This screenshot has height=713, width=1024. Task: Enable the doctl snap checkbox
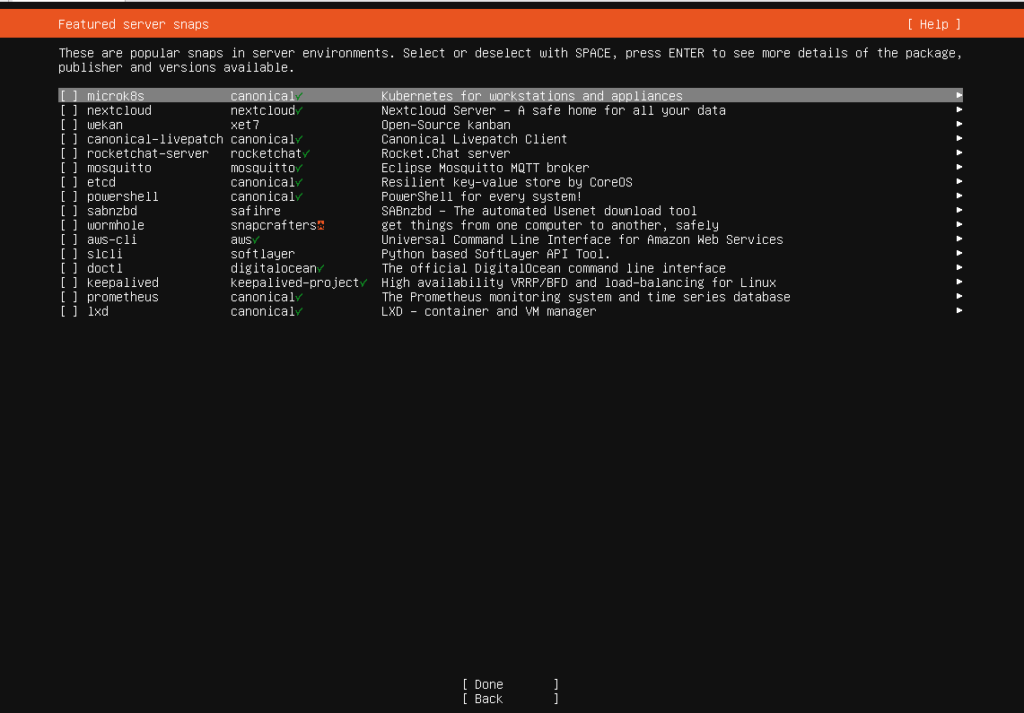(69, 268)
